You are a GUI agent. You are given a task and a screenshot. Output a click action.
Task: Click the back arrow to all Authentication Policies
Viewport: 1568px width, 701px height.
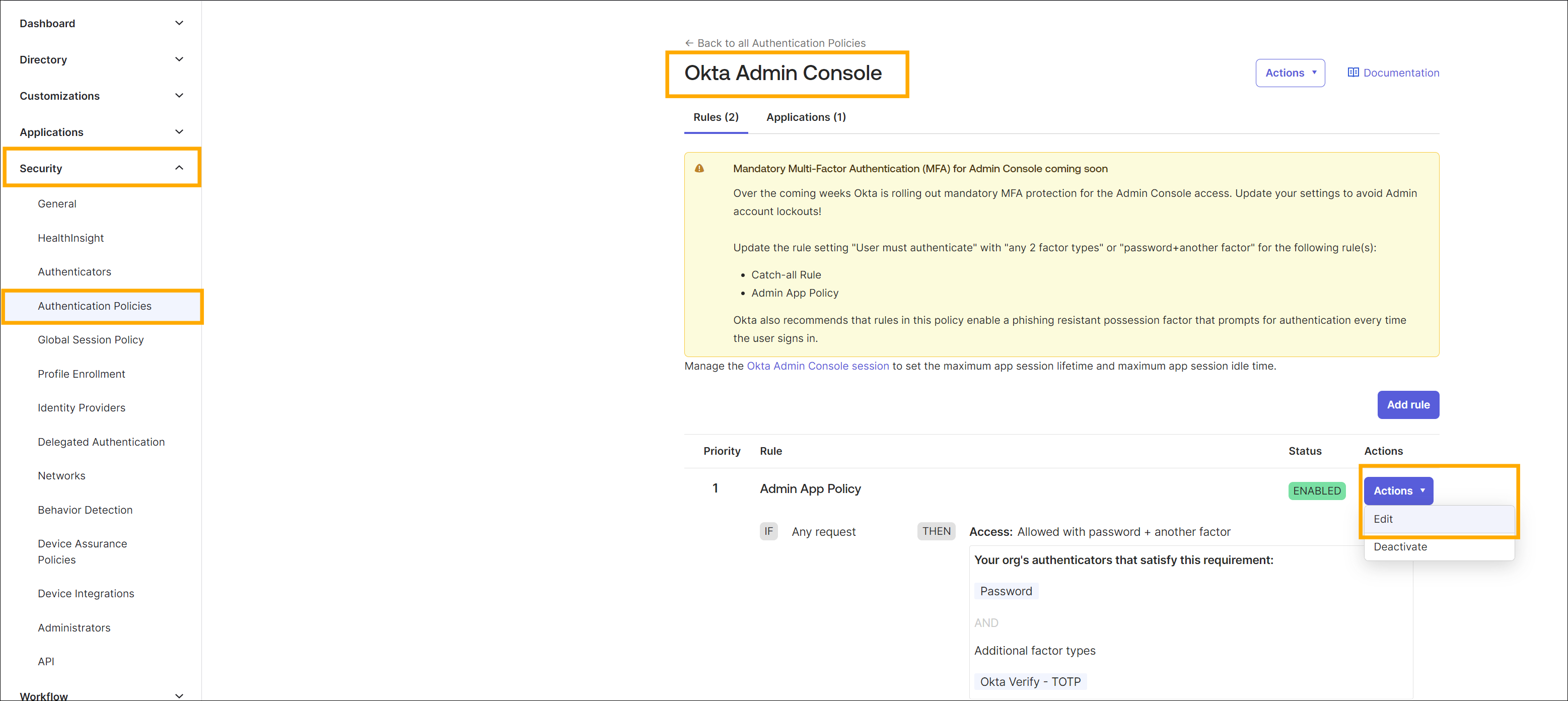click(689, 43)
